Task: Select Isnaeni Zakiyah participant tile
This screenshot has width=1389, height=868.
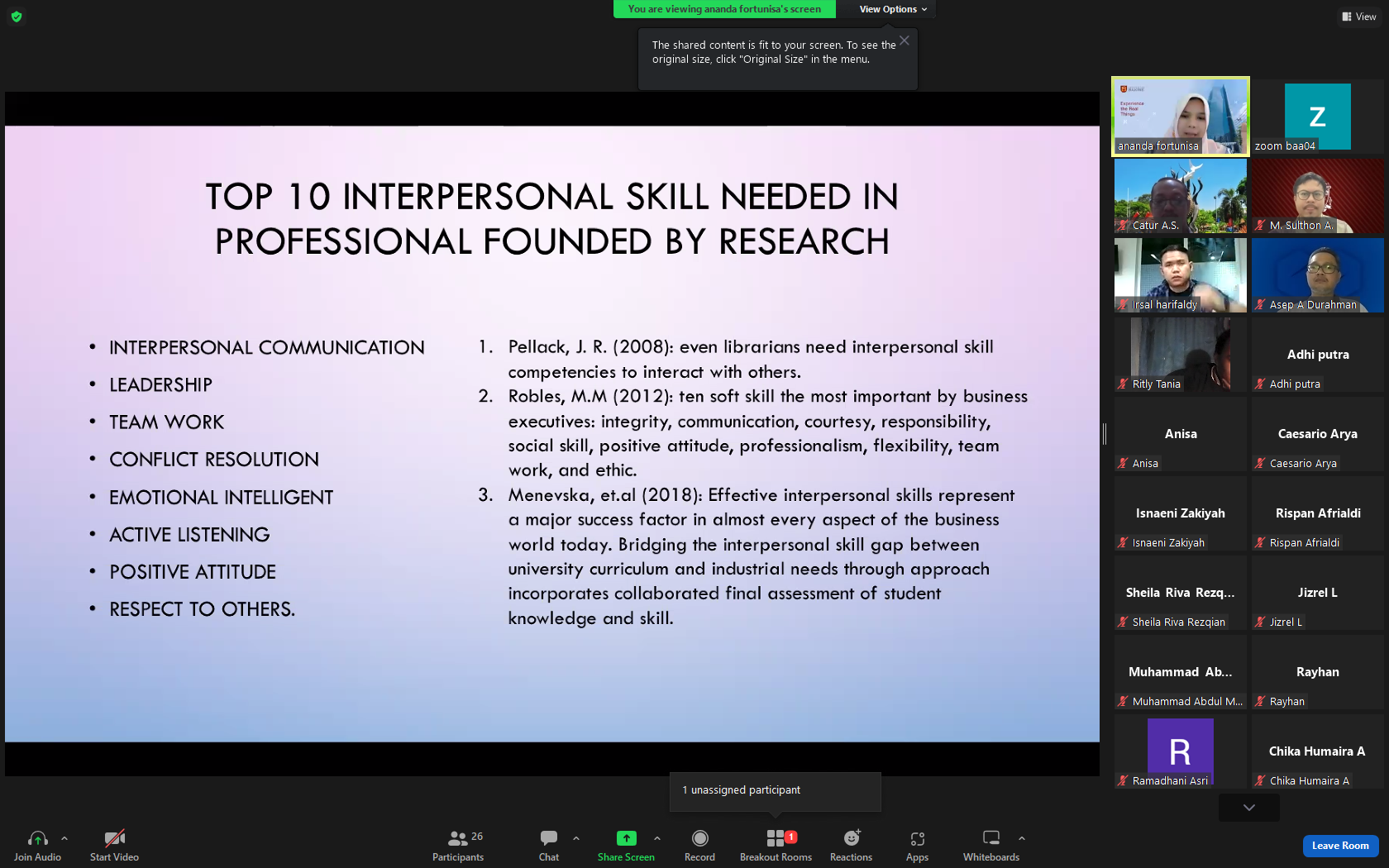Action: tap(1181, 513)
